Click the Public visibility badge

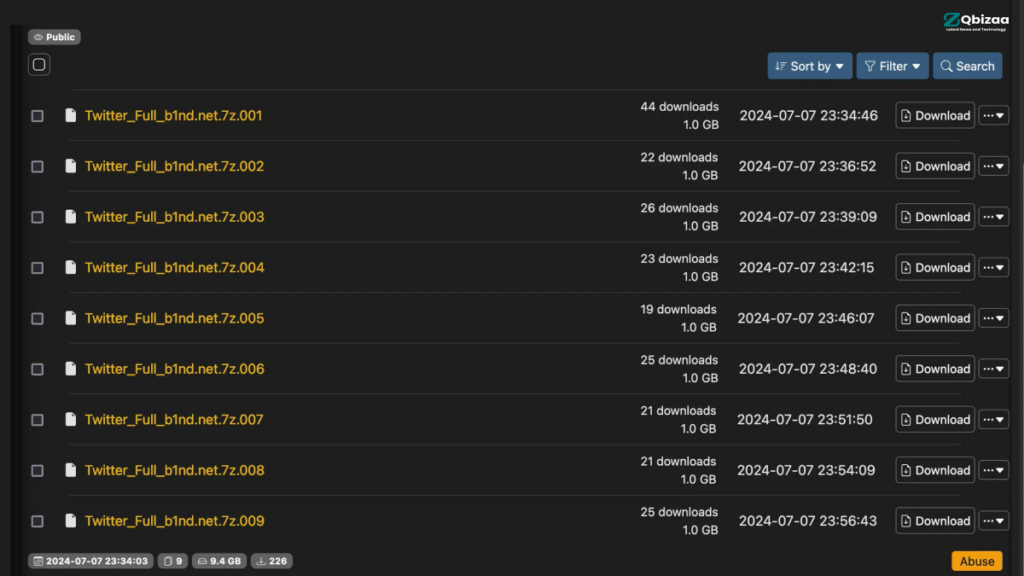coord(54,37)
